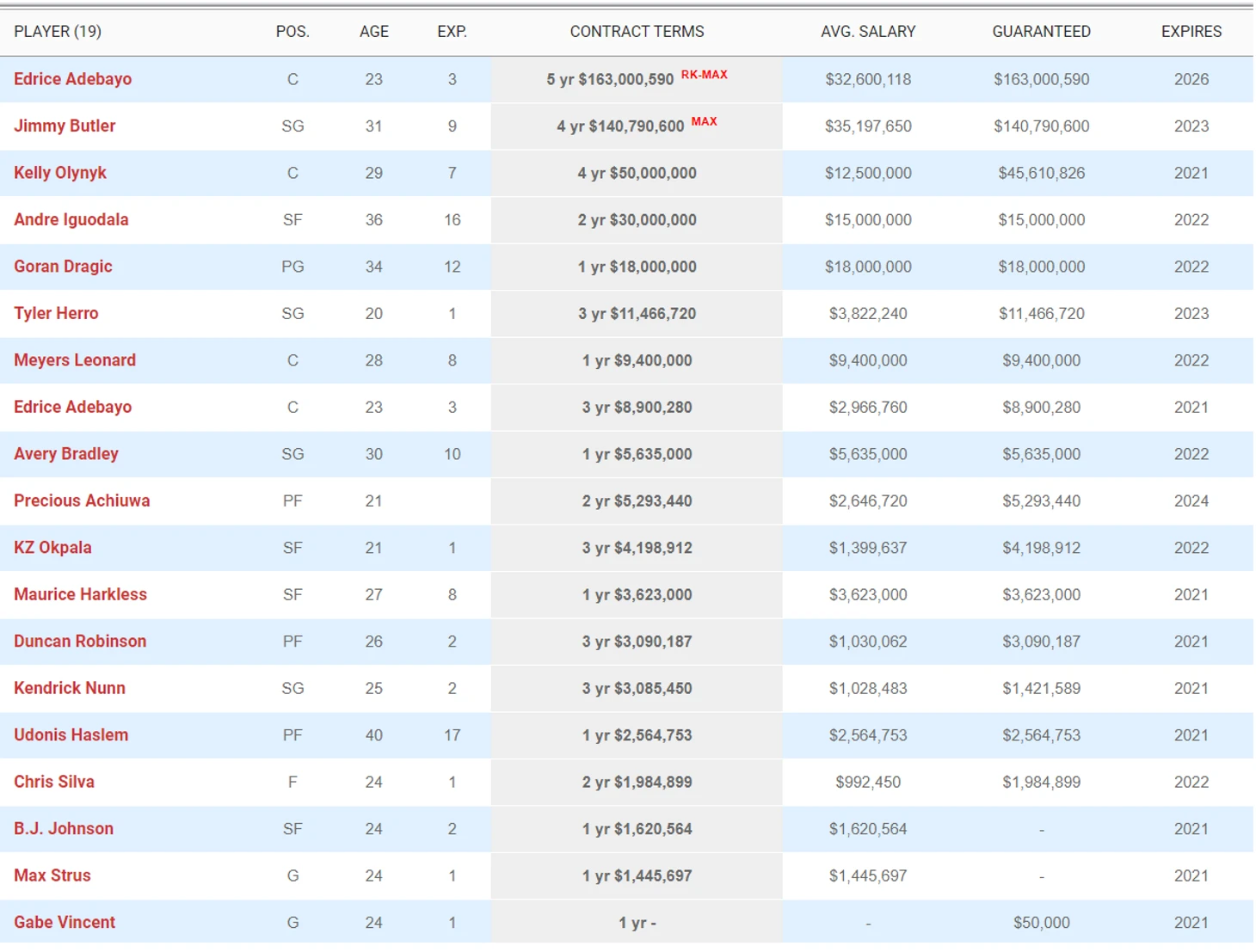Select Precious Achiuwa's name link
Viewport: 1256px width, 952px height.
82,501
